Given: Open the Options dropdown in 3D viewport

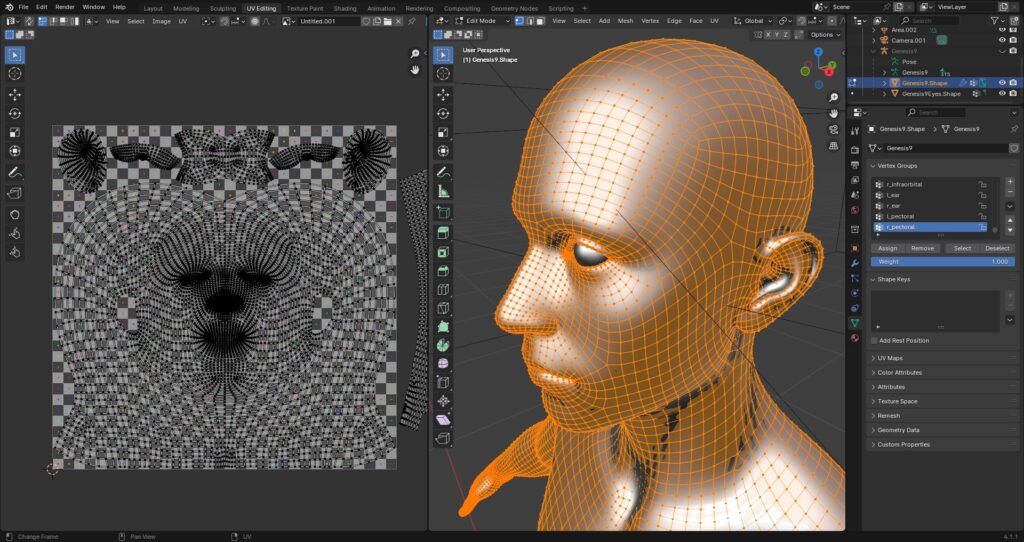Looking at the screenshot, I should [825, 35].
